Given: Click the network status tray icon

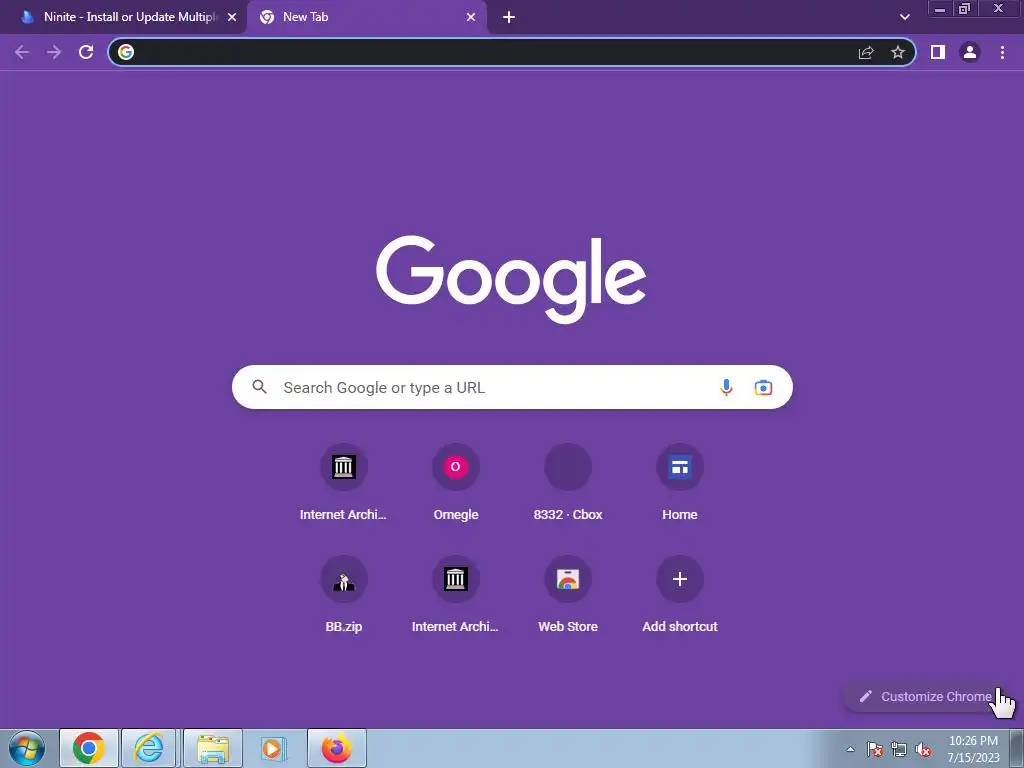Looking at the screenshot, I should pos(899,750).
